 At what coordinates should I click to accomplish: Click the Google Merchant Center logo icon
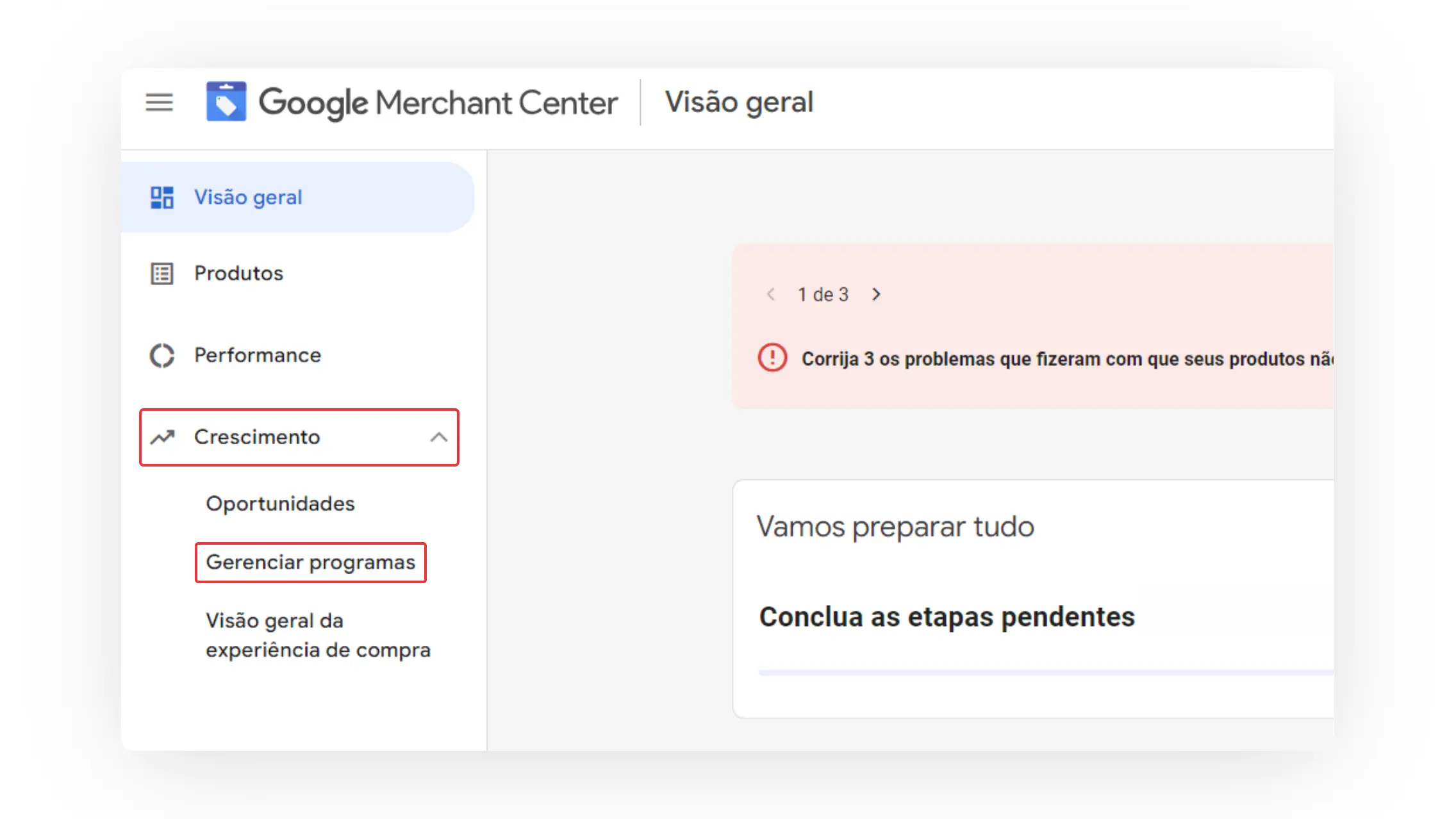coord(226,101)
